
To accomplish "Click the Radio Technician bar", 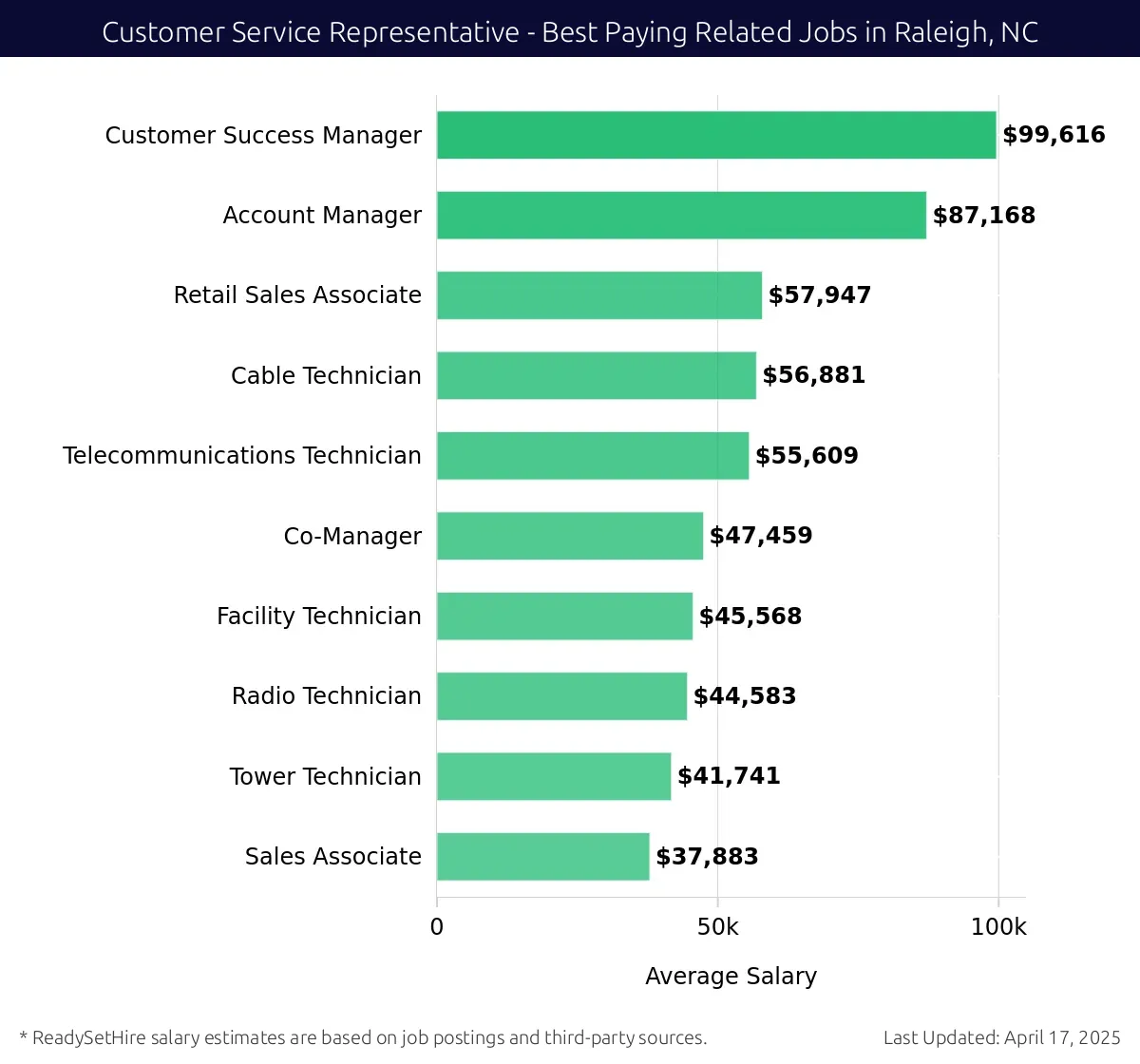I will [x=561, y=696].
